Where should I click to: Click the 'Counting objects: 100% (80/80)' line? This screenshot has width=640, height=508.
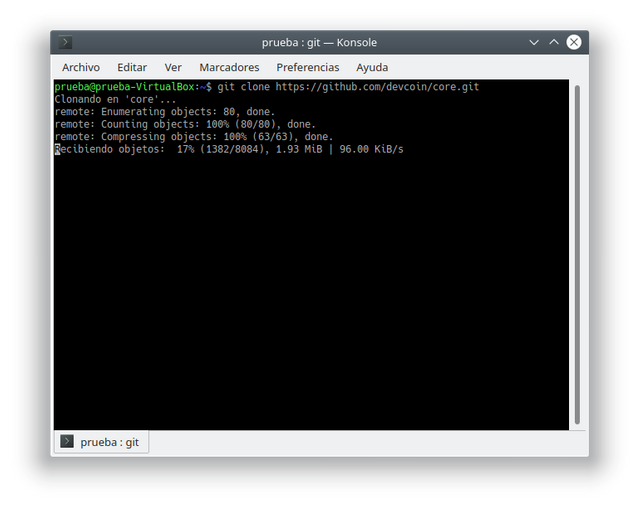coord(185,124)
